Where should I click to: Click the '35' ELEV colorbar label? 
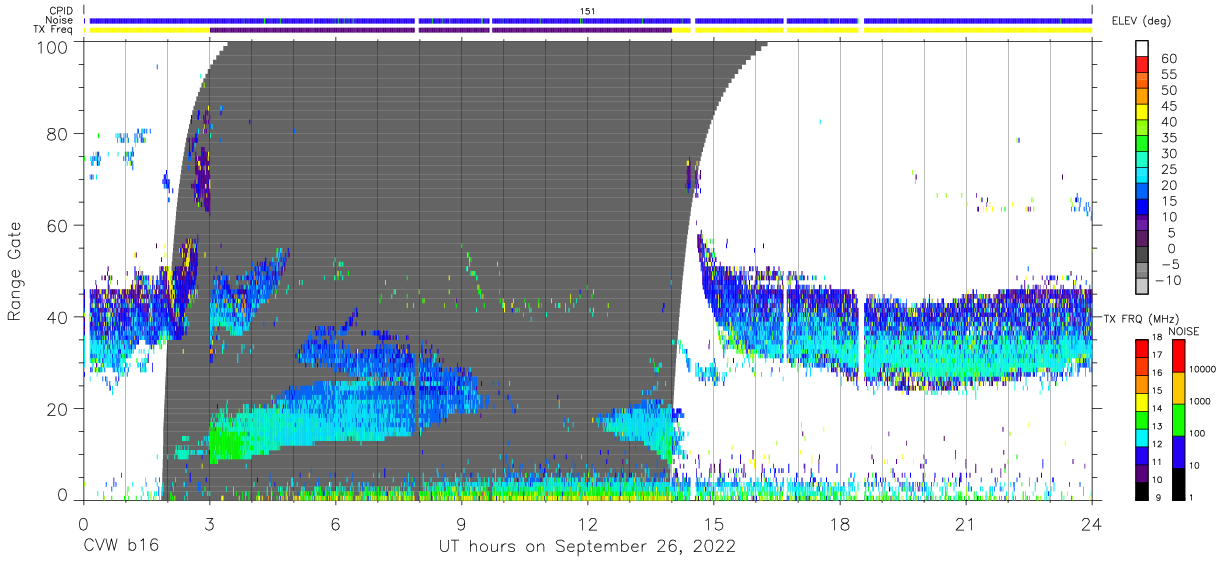click(x=1169, y=138)
